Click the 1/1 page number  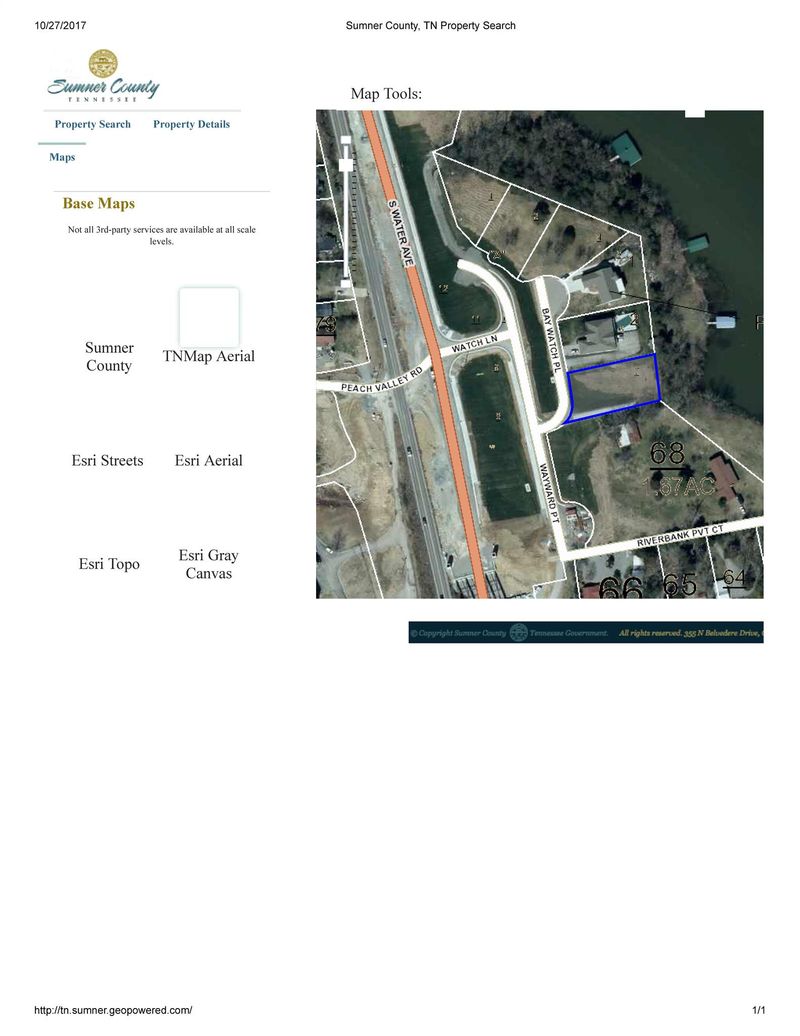(x=759, y=1010)
